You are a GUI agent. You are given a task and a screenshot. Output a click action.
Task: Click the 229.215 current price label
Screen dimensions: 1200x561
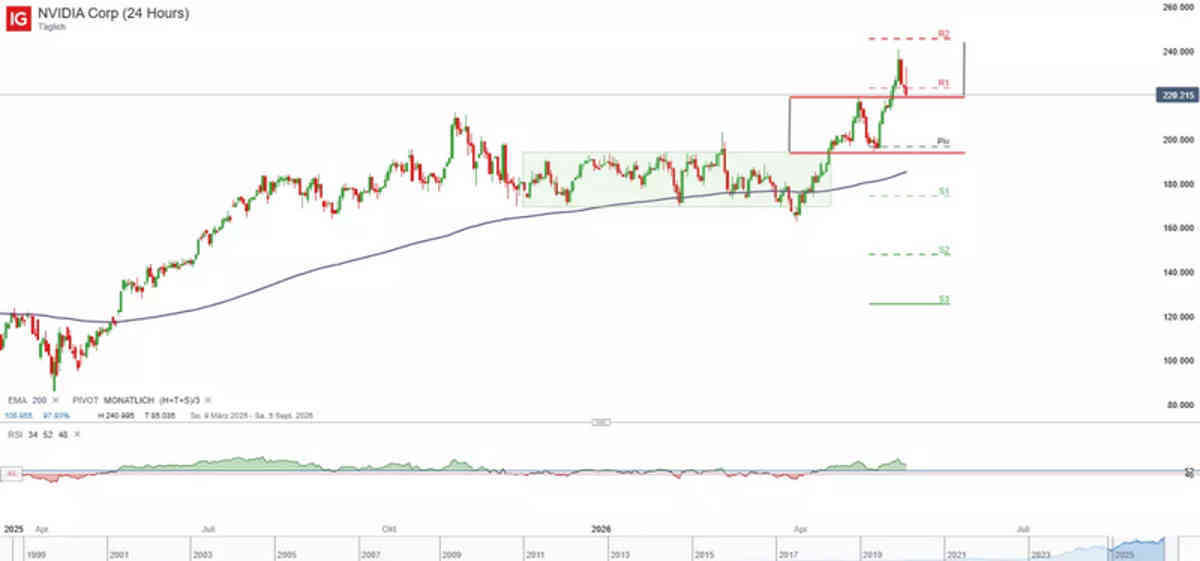click(1177, 95)
